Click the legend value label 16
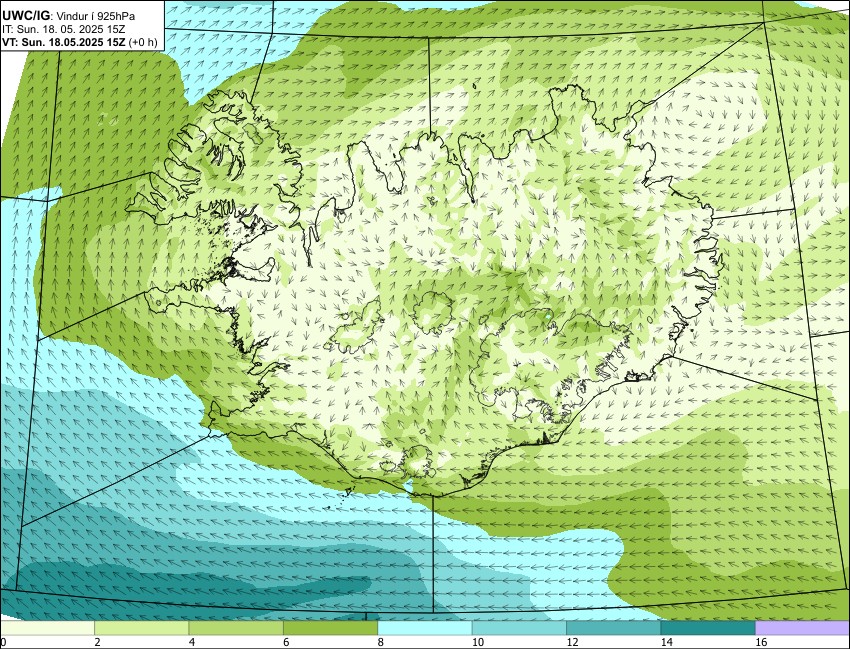The height and width of the screenshot is (649, 850). click(761, 642)
